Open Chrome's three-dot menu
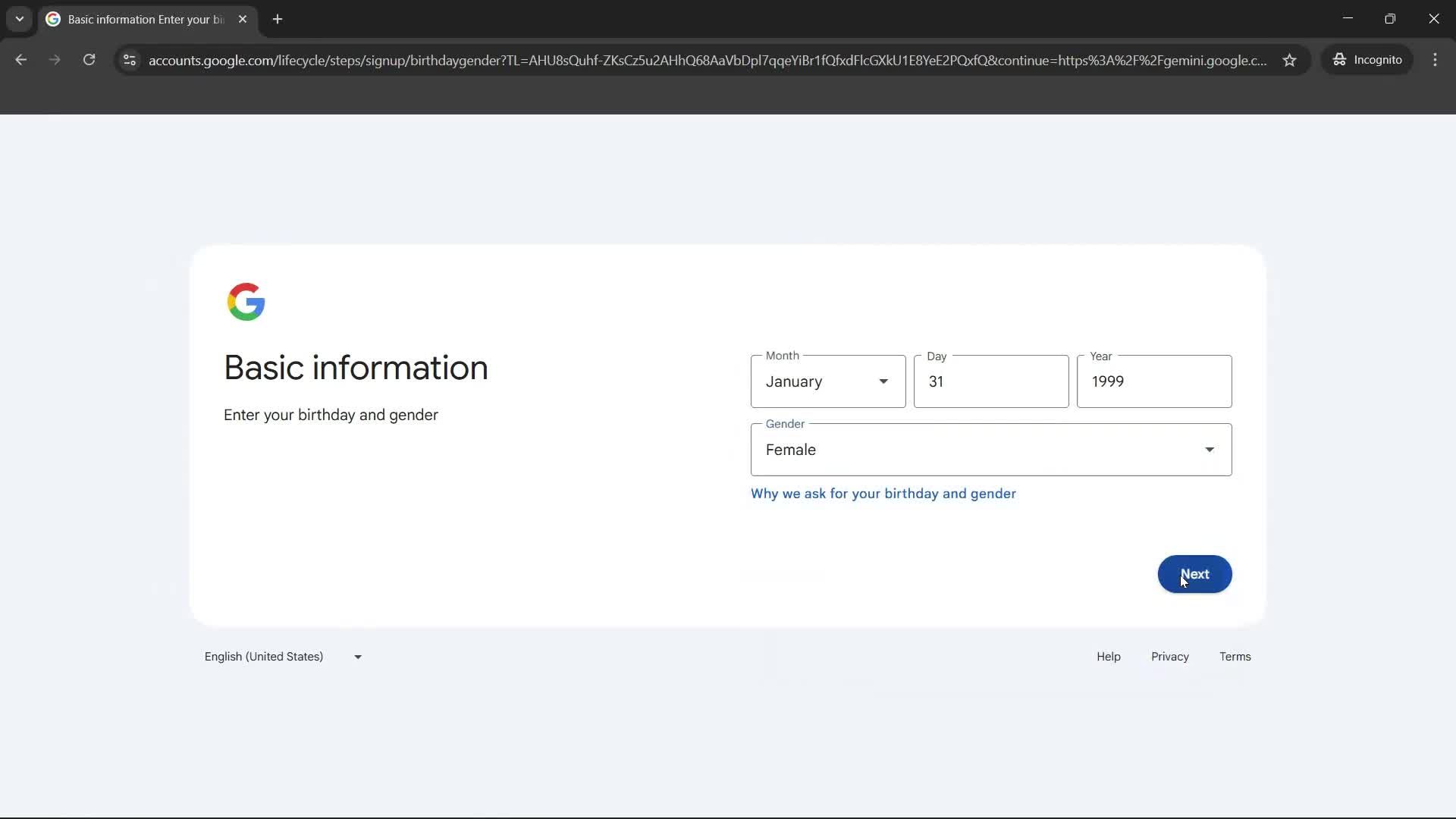 [x=1436, y=60]
